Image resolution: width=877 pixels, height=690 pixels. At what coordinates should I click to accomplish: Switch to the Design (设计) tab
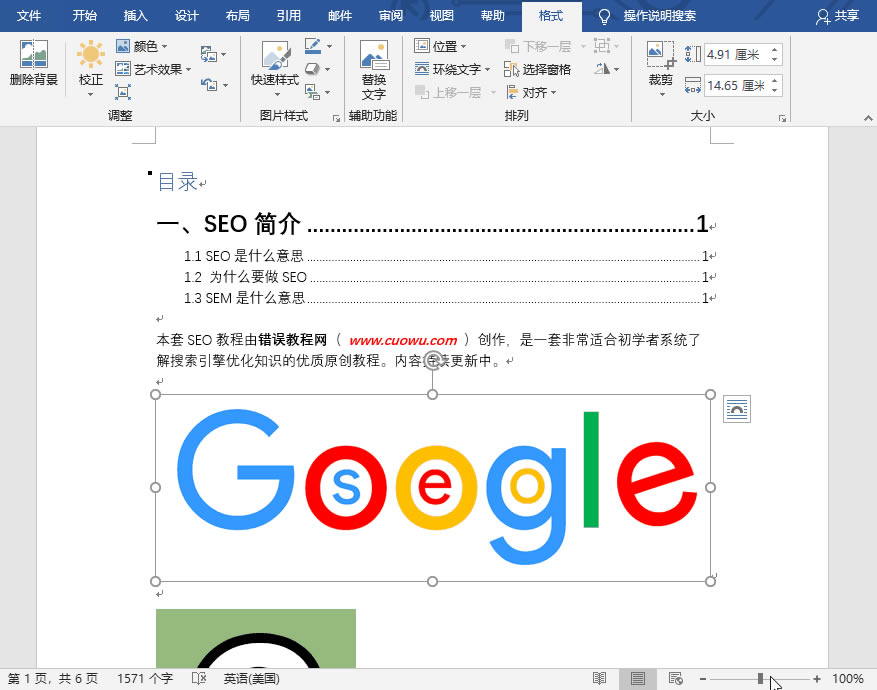pyautogui.click(x=186, y=16)
